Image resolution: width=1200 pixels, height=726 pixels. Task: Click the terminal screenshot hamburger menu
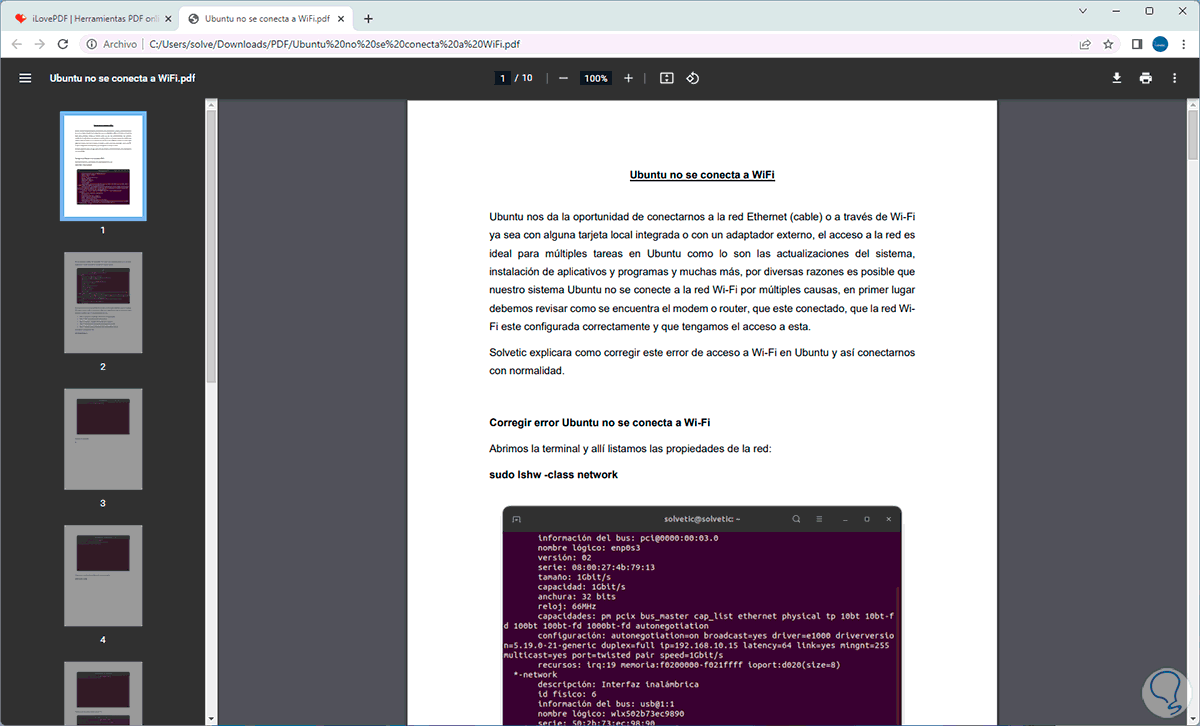pos(819,519)
